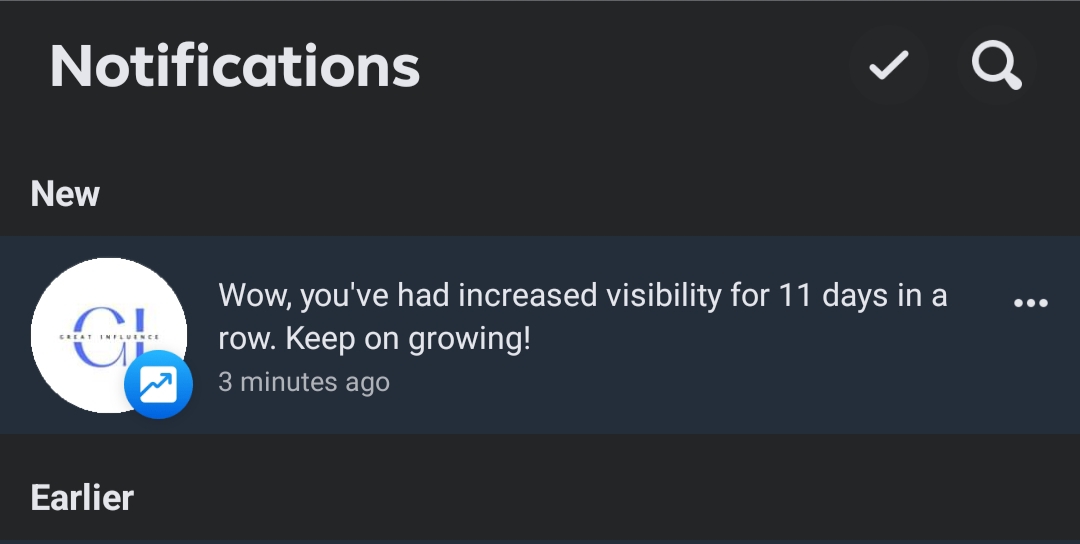Select the Earlier section header

pyautogui.click(x=82, y=498)
